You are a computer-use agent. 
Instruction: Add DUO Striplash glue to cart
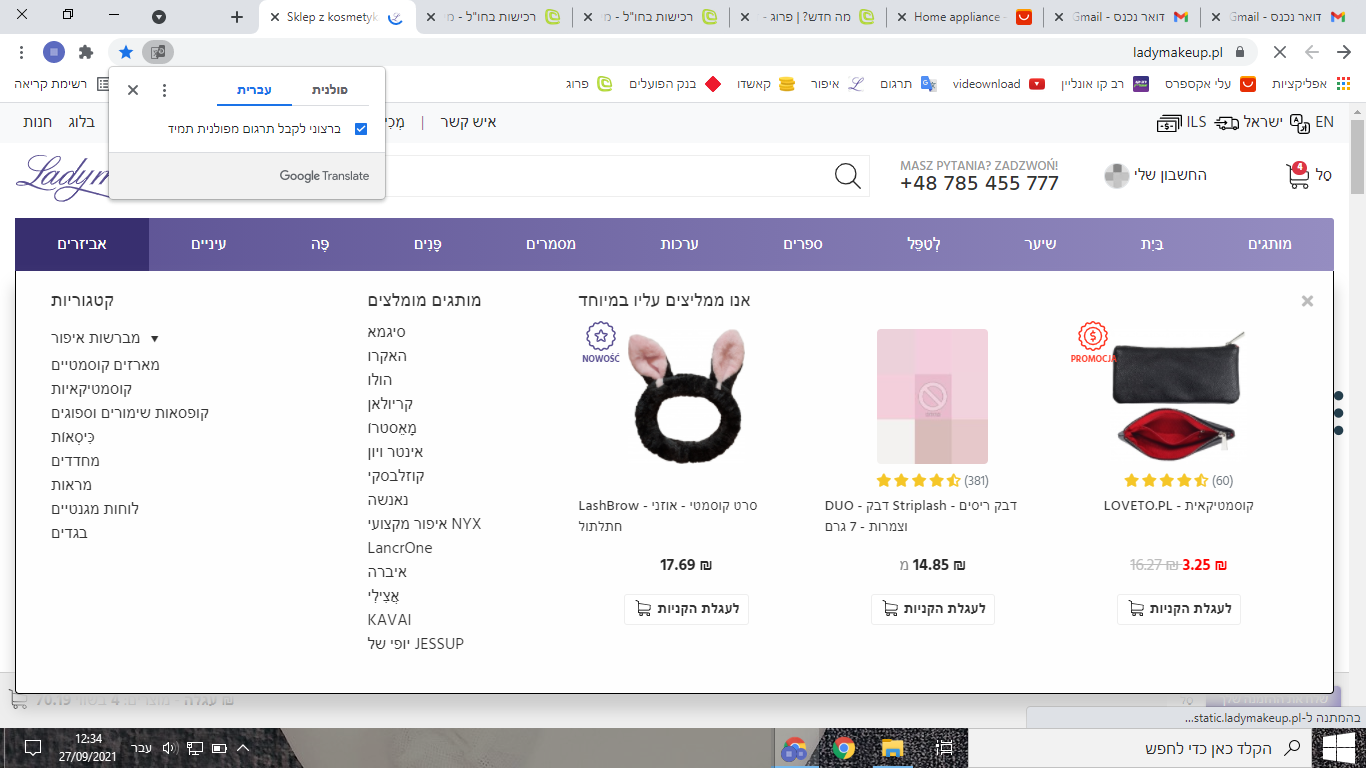[x=932, y=608]
